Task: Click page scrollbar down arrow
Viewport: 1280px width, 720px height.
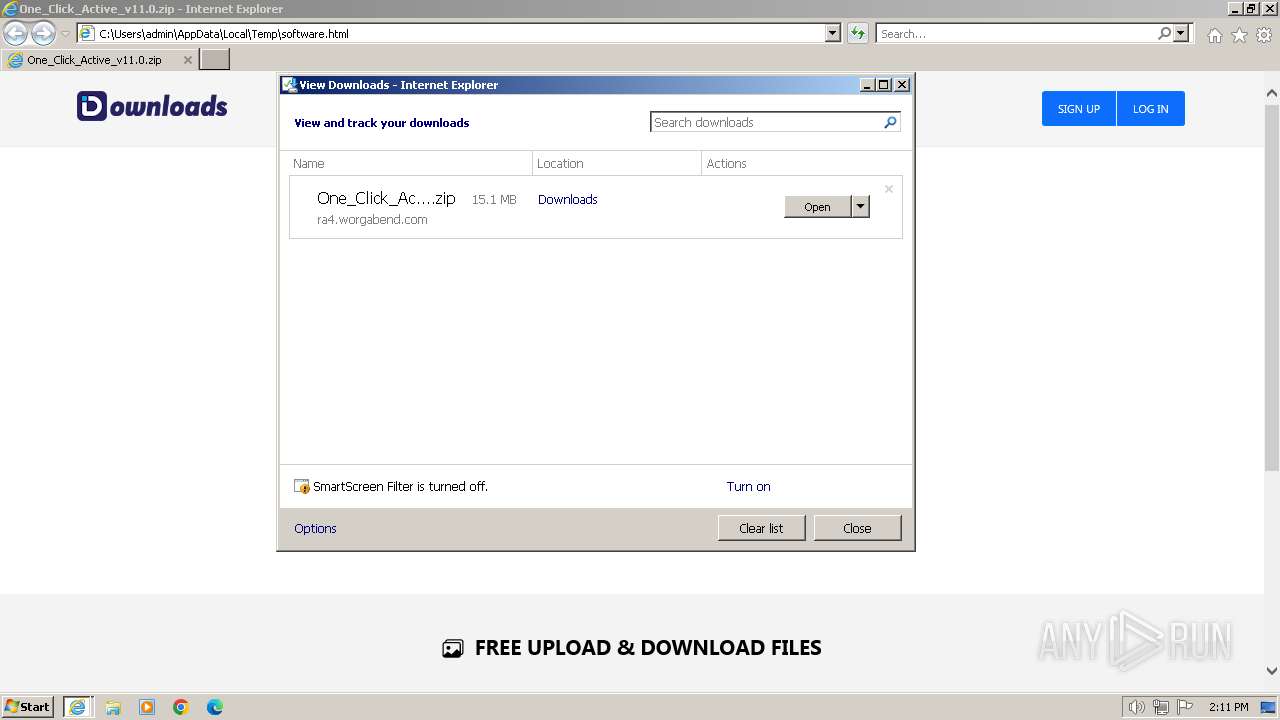Action: (1272, 671)
